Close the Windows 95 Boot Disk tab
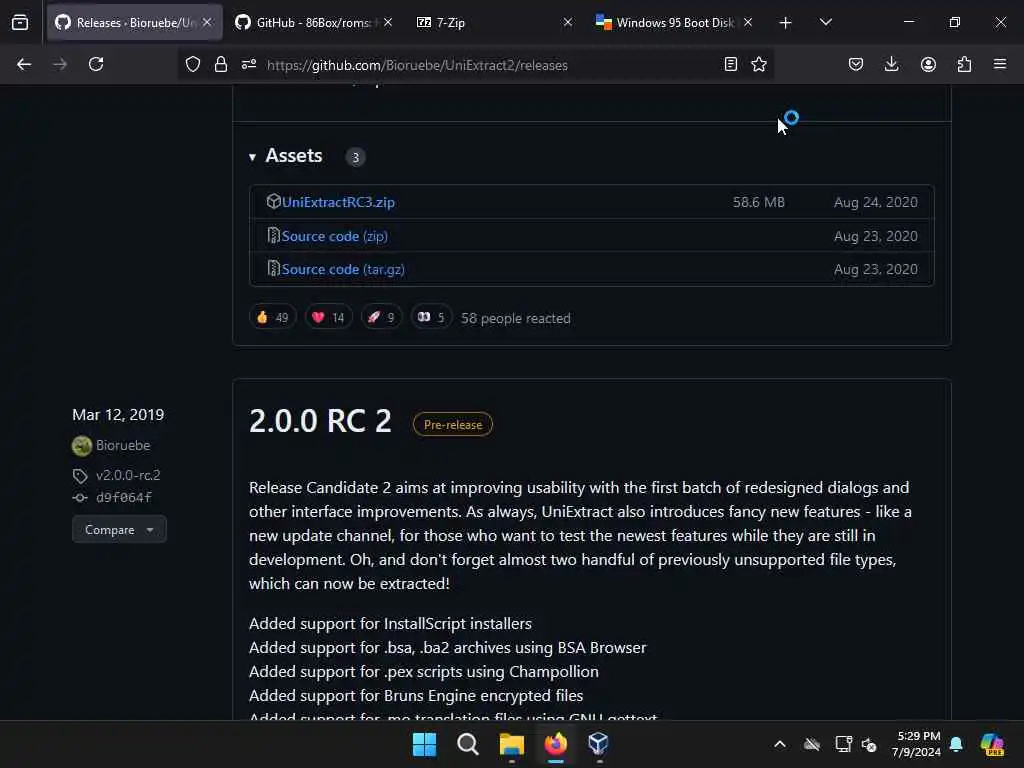Screen dimensions: 1024x768 748,23
